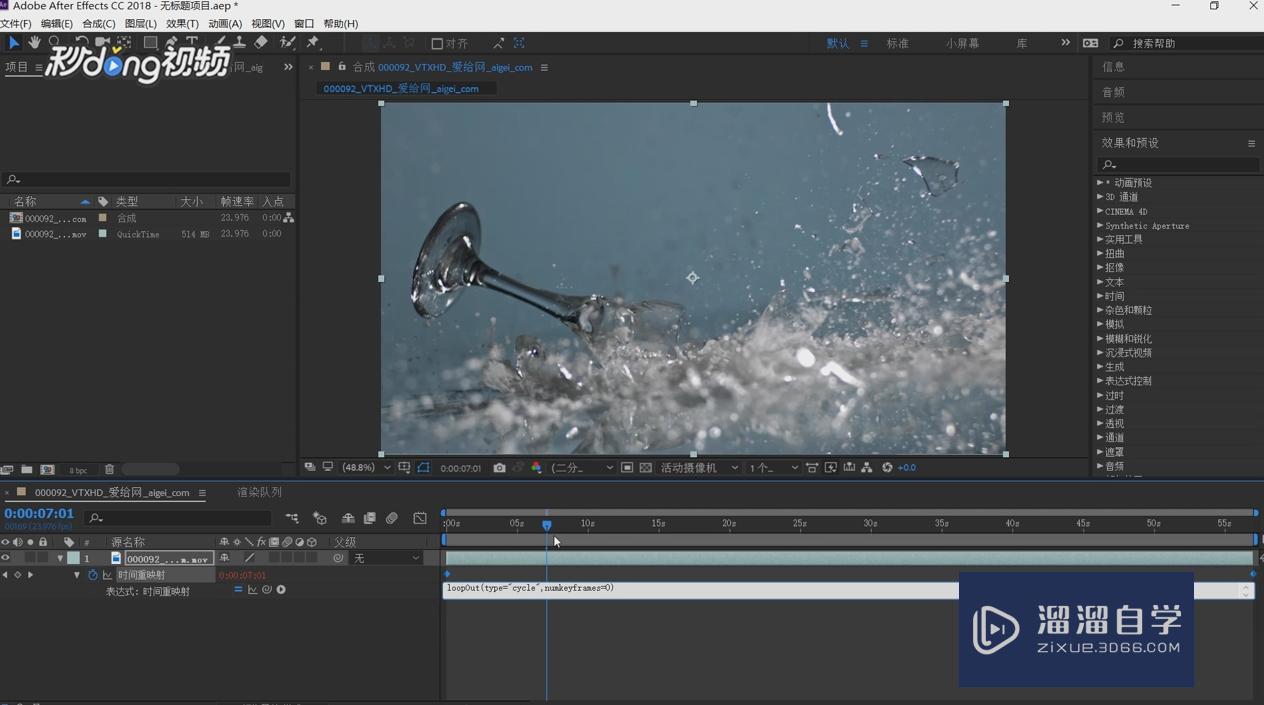The width and height of the screenshot is (1264, 705).
Task: Select the Rectangle shape tool
Action: click(x=150, y=43)
